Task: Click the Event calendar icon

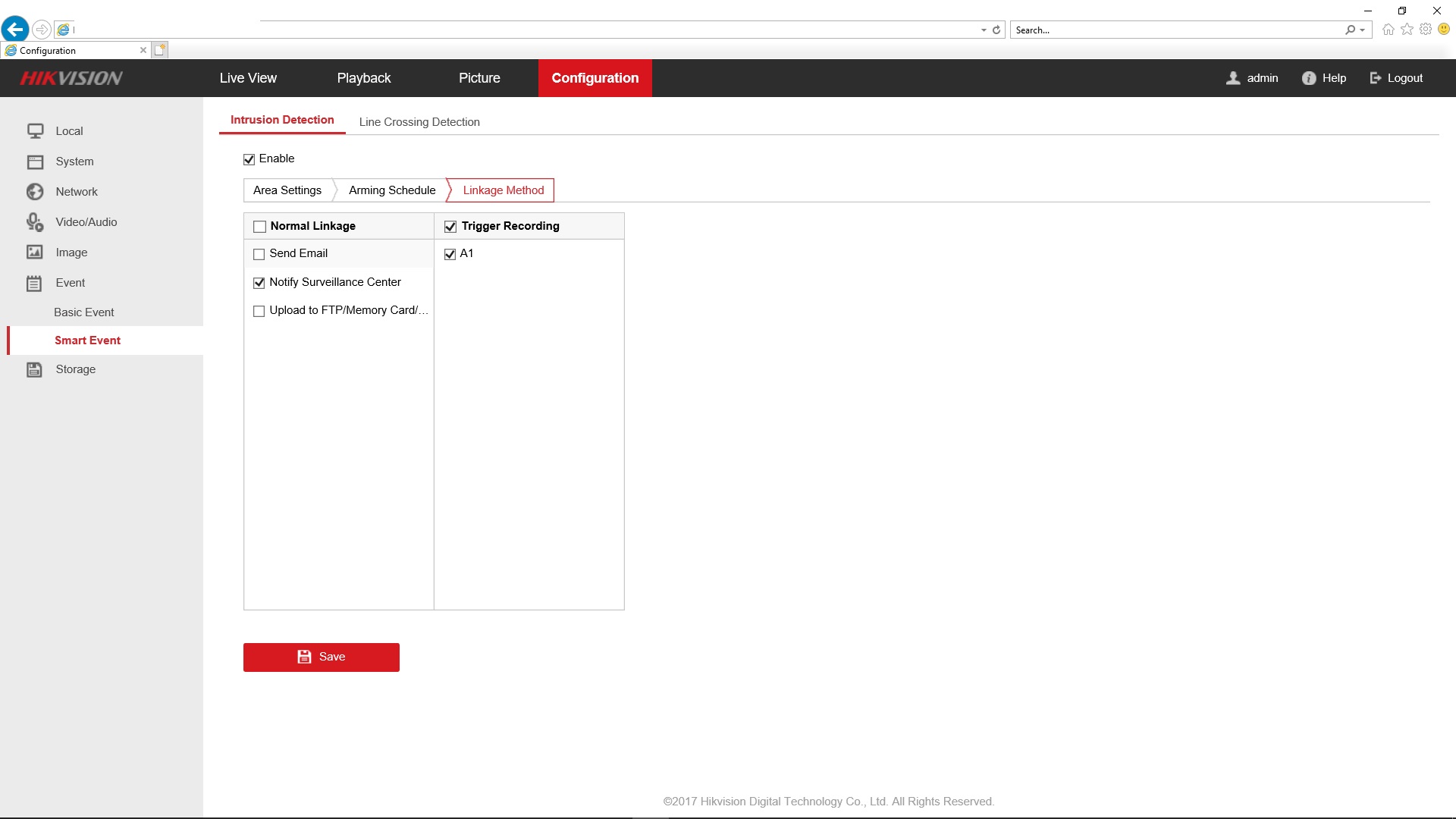Action: 35,284
